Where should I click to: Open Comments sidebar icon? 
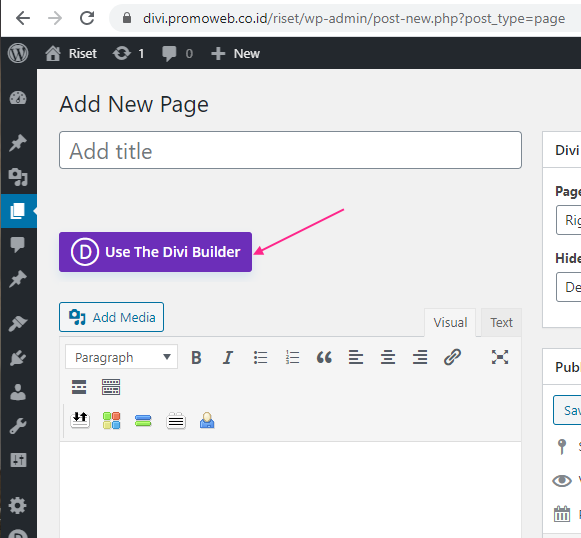18,245
